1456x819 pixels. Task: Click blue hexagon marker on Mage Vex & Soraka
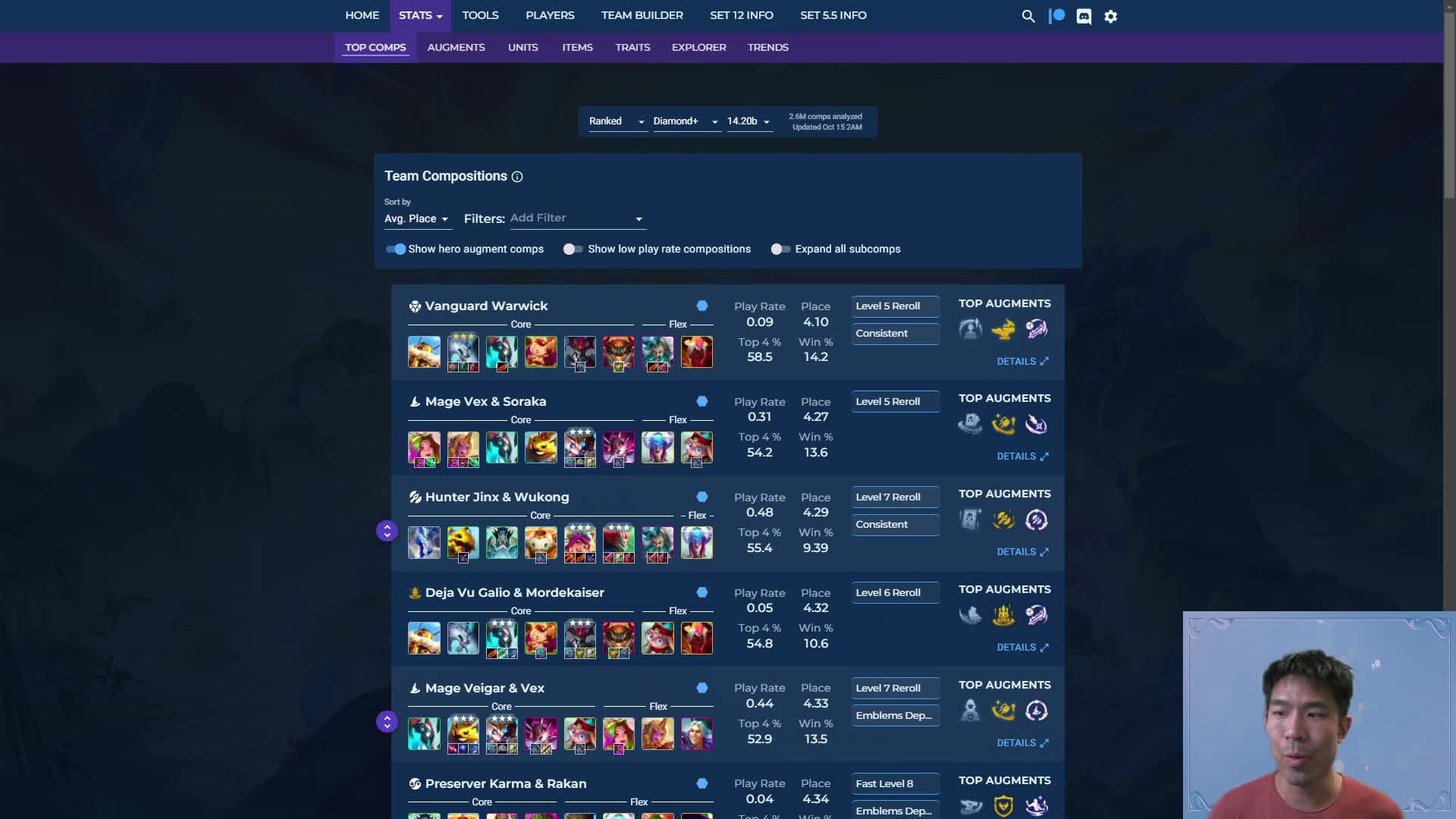702,401
